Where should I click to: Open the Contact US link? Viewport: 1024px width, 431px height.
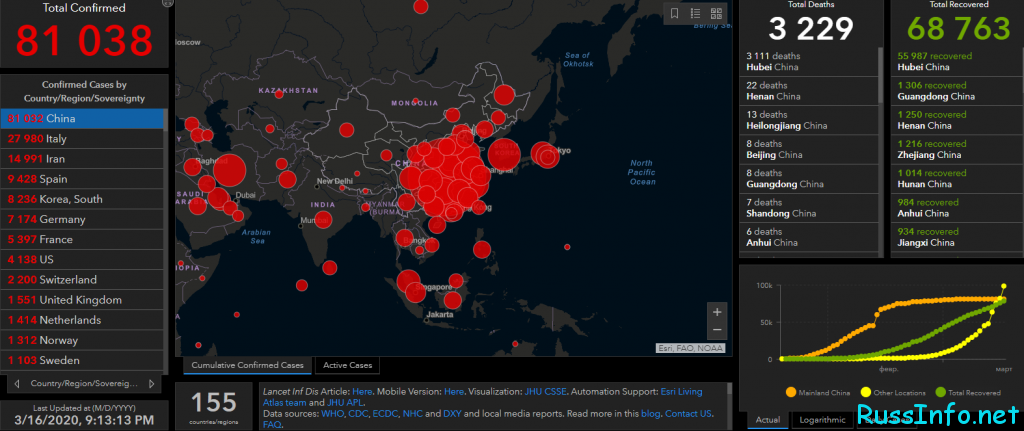(x=688, y=414)
